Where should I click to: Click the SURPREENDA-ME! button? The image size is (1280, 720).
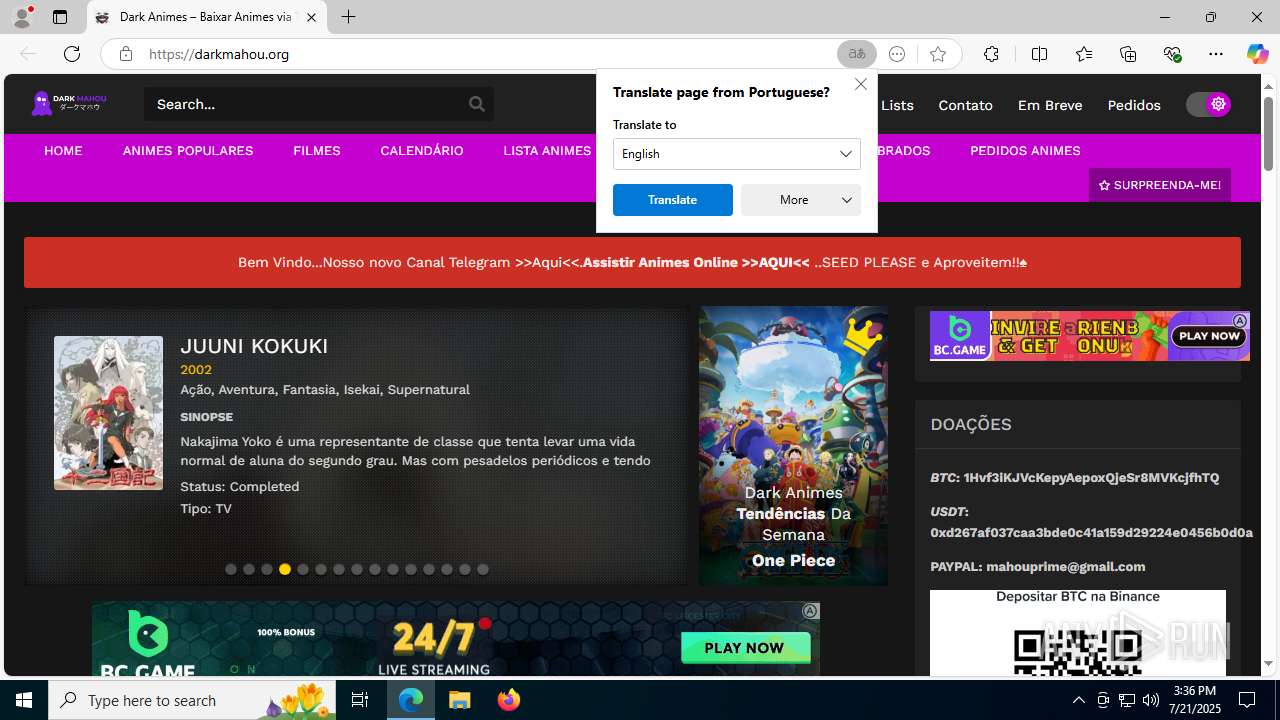[1160, 185]
